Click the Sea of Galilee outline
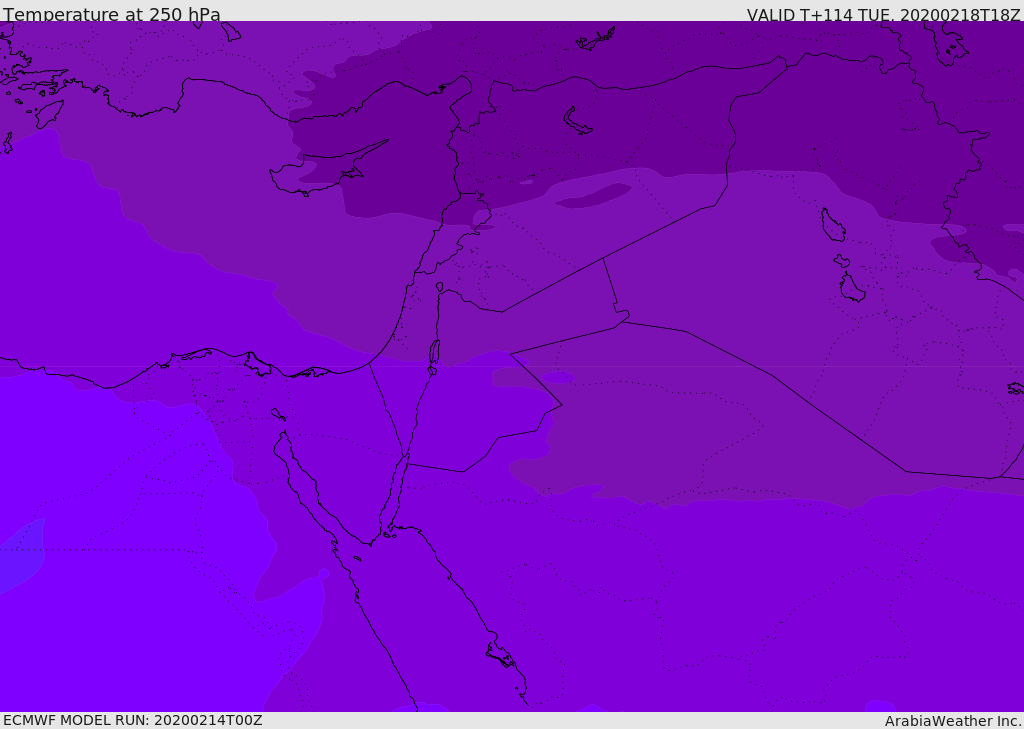Image resolution: width=1024 pixels, height=729 pixels. pyautogui.click(x=439, y=287)
